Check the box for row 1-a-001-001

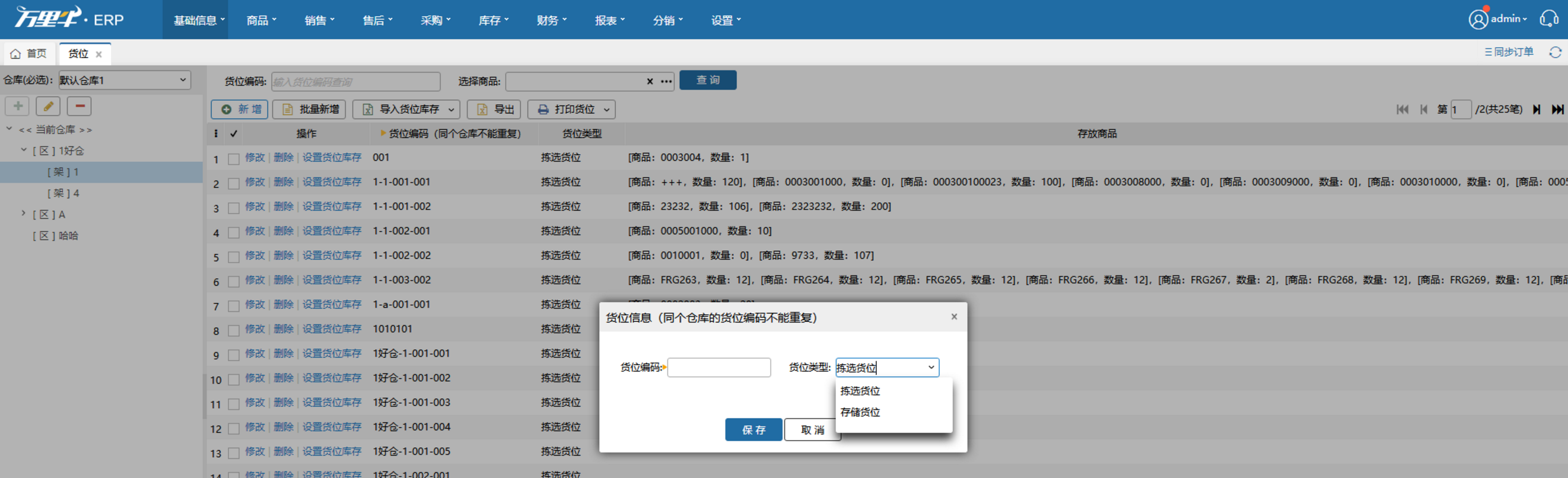233,307
